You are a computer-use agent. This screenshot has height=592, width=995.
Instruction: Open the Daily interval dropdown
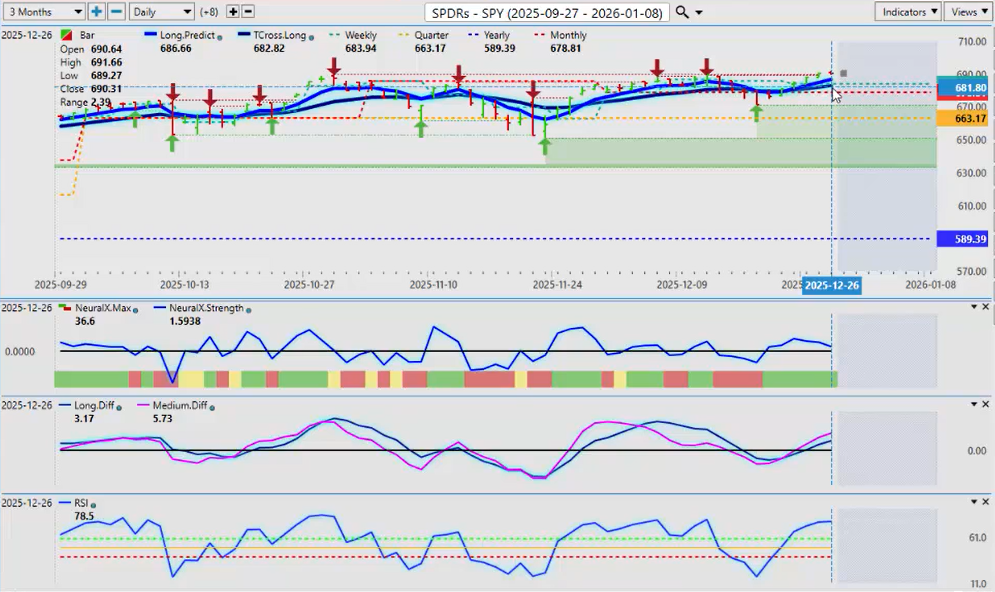click(x=161, y=12)
